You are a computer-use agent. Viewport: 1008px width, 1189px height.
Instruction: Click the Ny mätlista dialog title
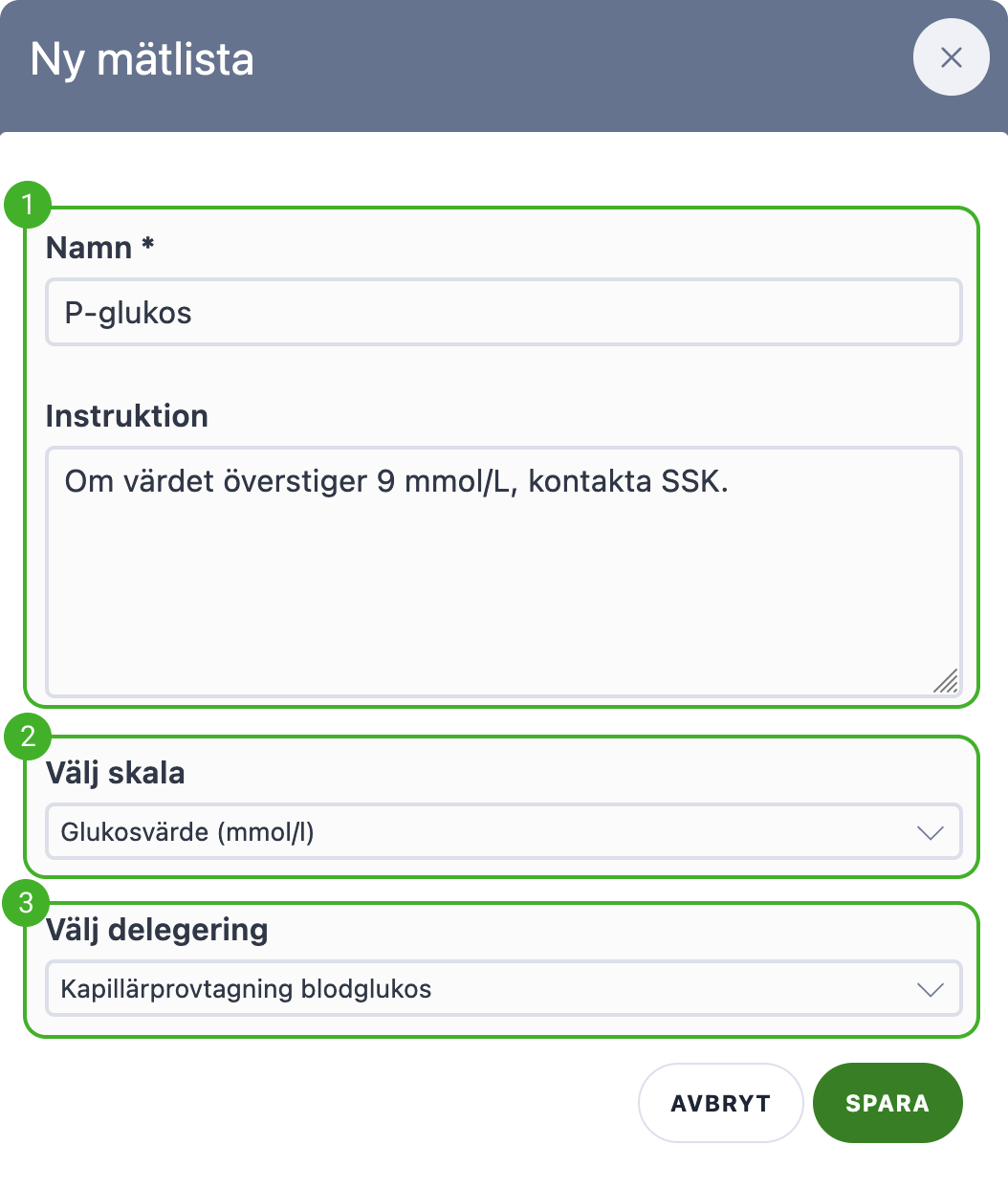pos(142,59)
